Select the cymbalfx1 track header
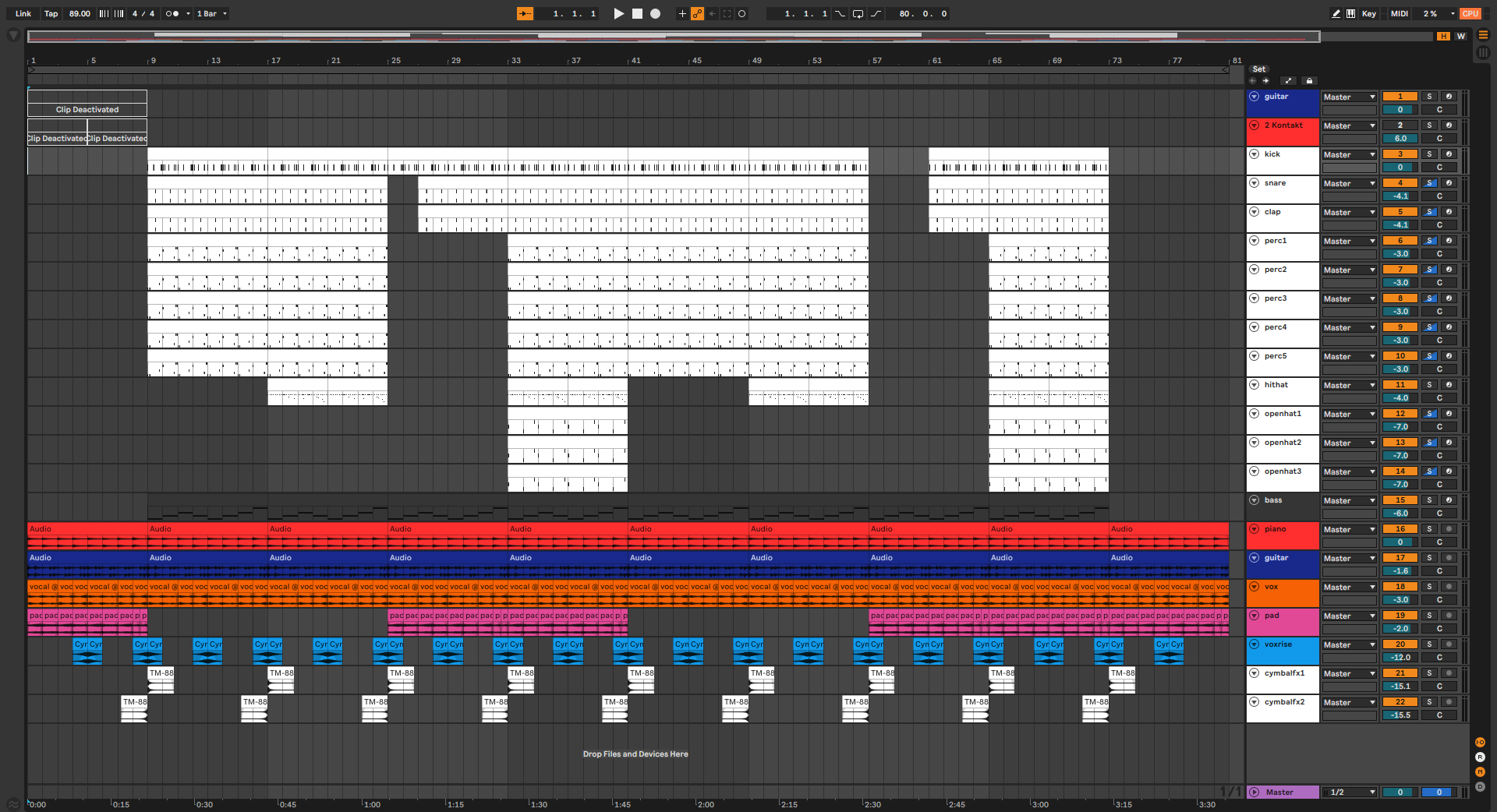The width and height of the screenshot is (1497, 812). pos(1283,680)
